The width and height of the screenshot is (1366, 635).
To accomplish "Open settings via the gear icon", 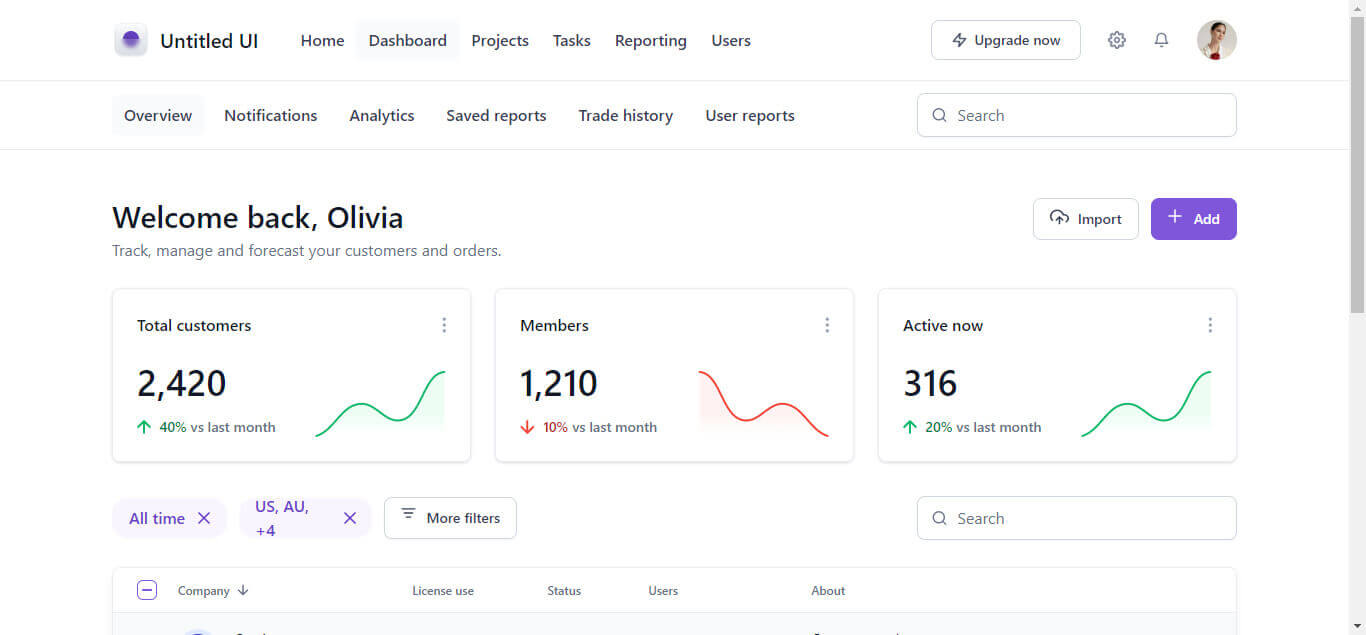I will click(x=1117, y=40).
